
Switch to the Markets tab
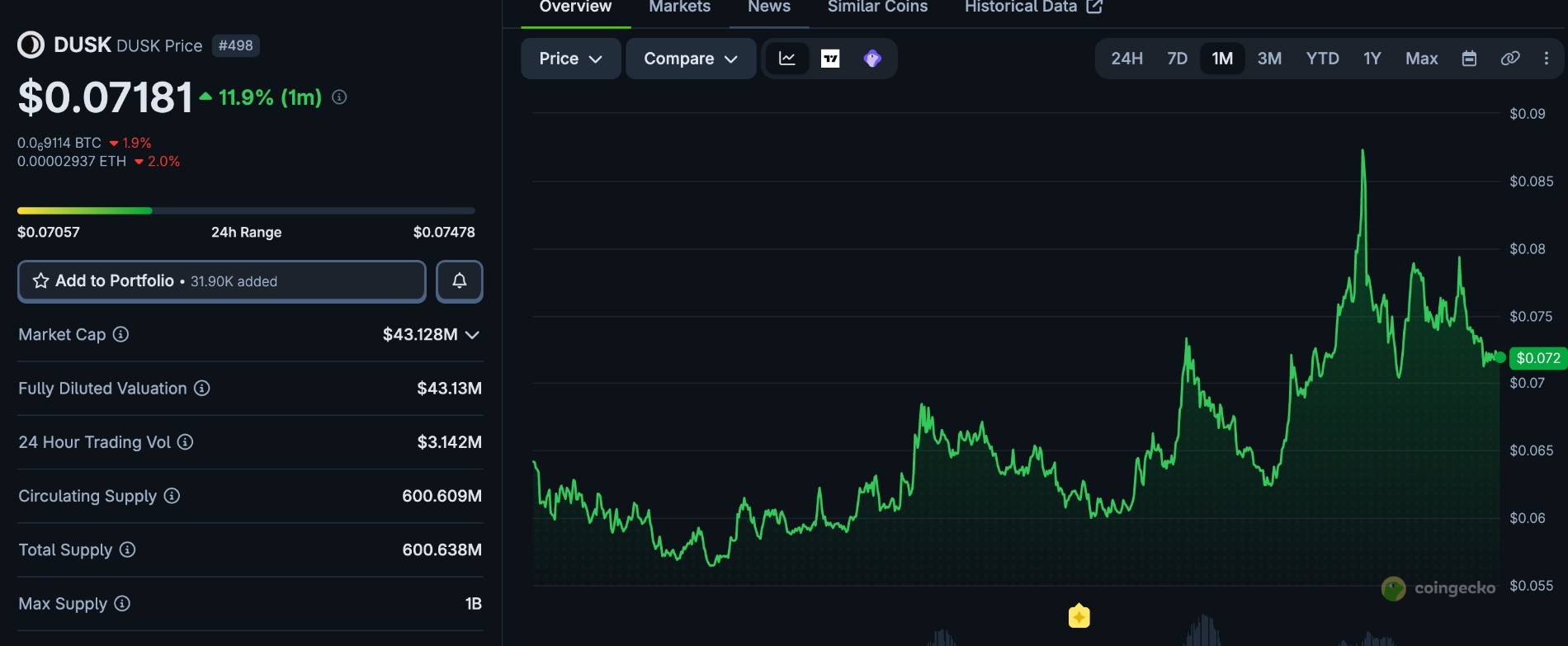pos(680,7)
